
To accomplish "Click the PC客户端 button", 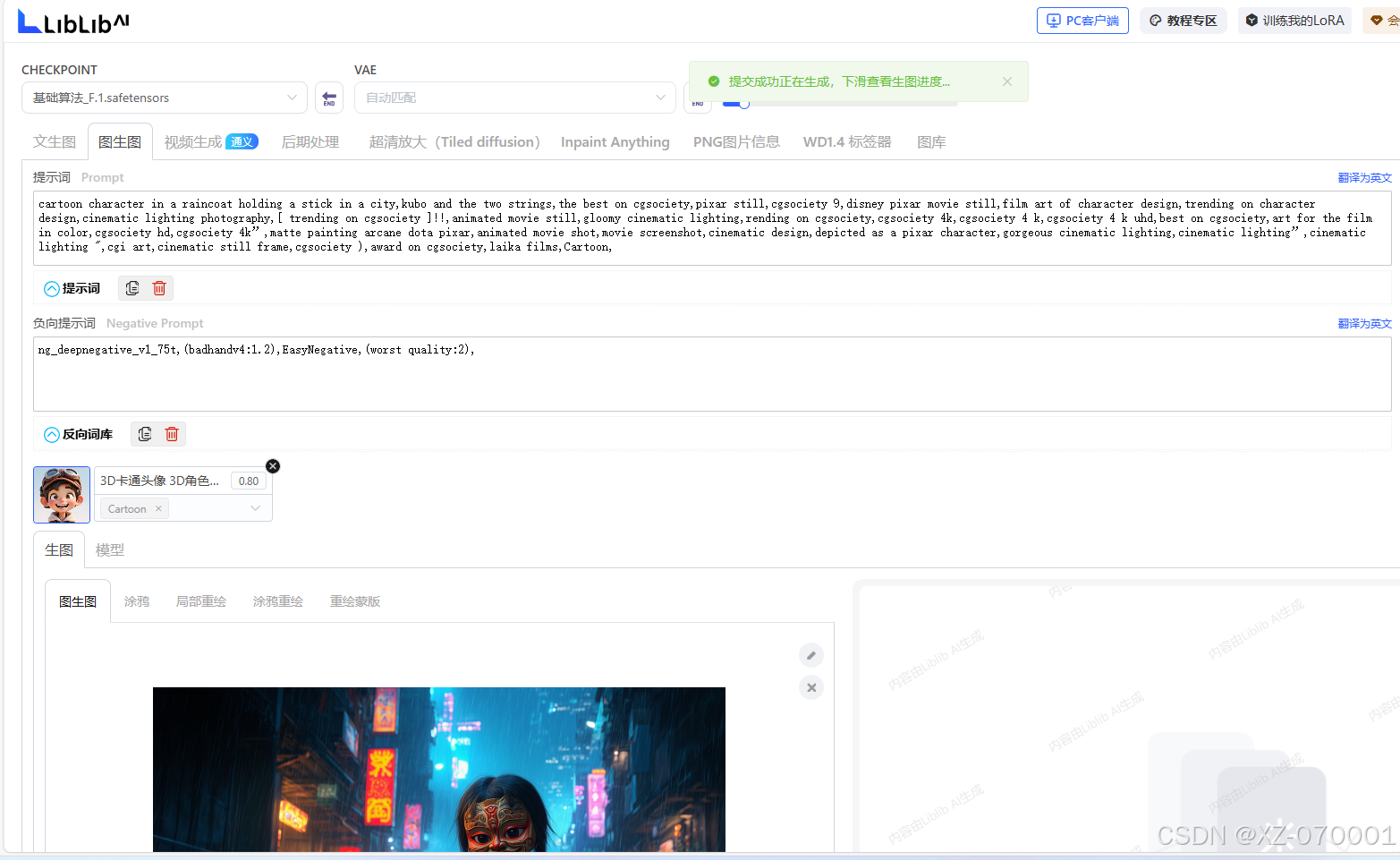I will coord(1082,21).
